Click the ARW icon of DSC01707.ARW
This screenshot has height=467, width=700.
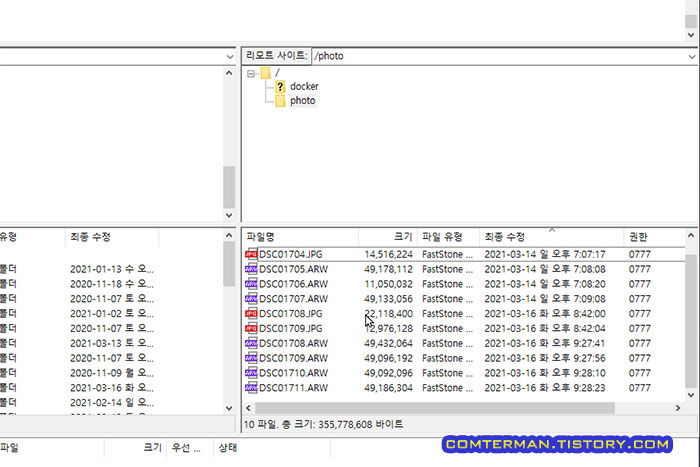(x=251, y=299)
